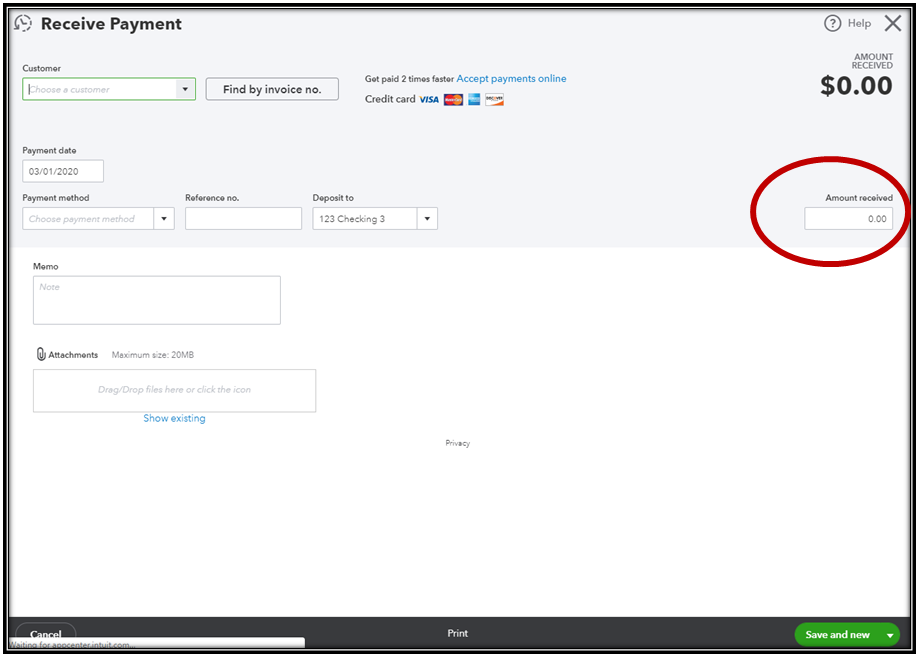The height and width of the screenshot is (658, 920).
Task: Click the Discover card logo
Action: [495, 100]
